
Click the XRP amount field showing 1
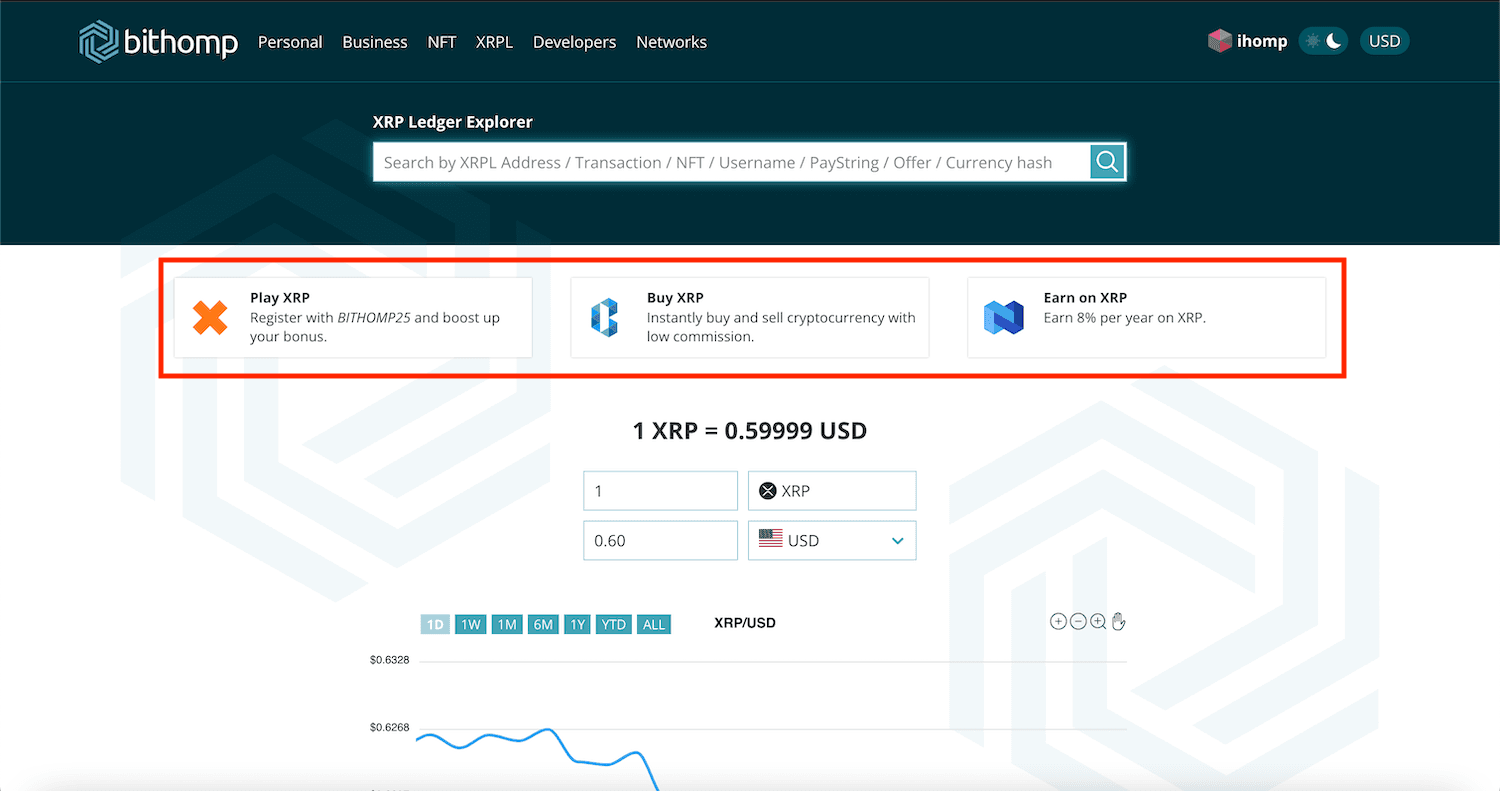click(660, 491)
